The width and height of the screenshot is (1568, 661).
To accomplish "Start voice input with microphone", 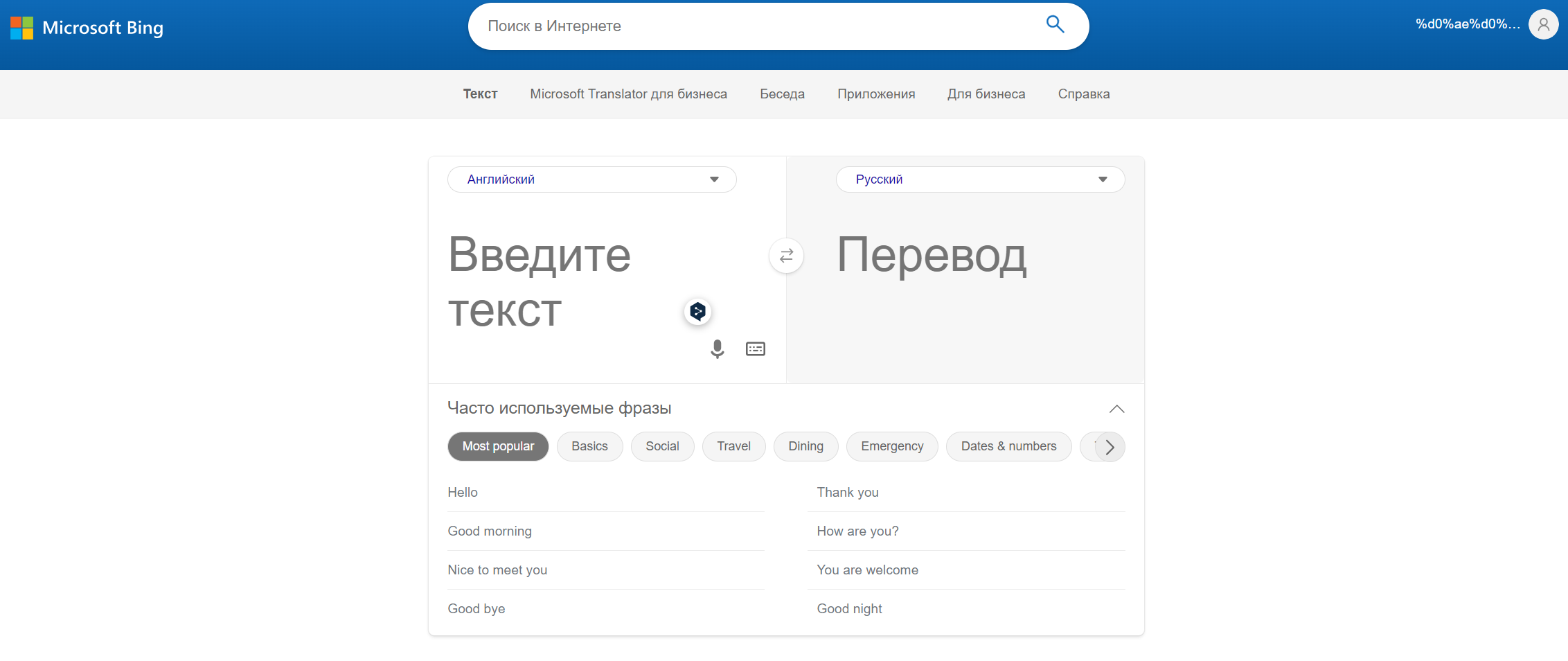I will point(718,349).
